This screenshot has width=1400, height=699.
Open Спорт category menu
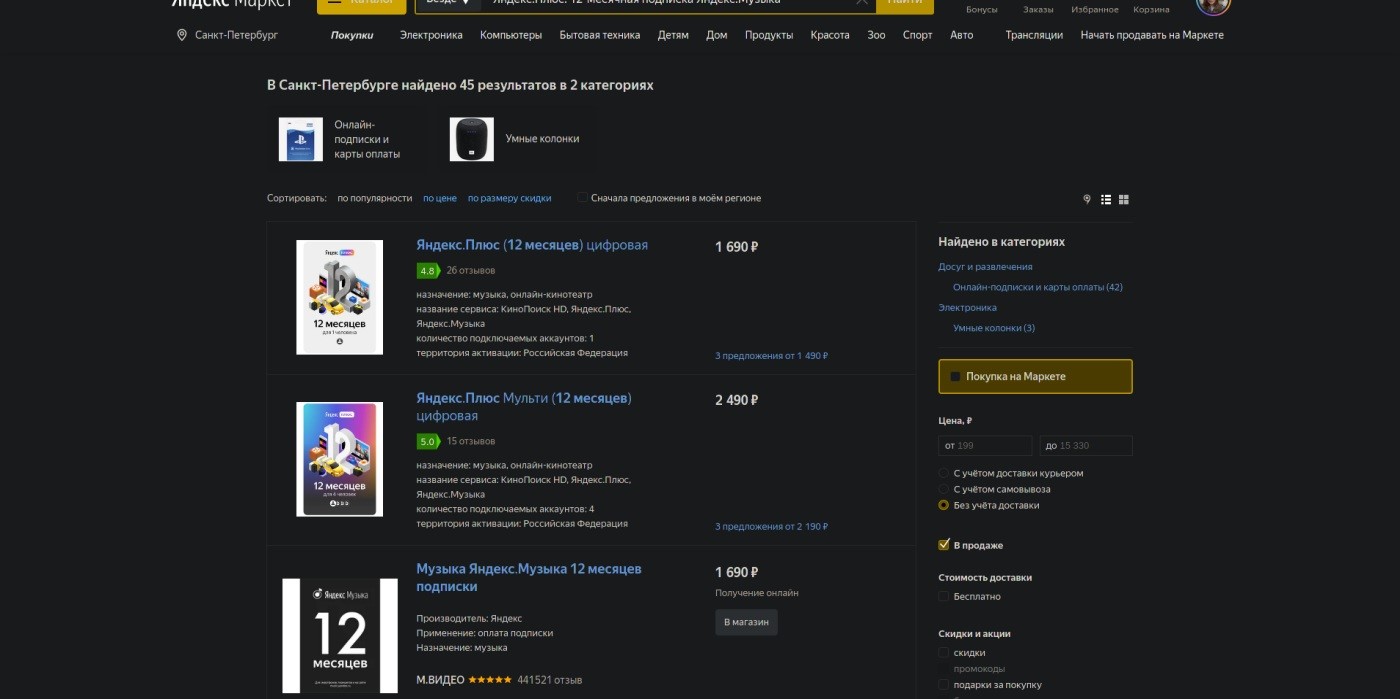point(917,35)
